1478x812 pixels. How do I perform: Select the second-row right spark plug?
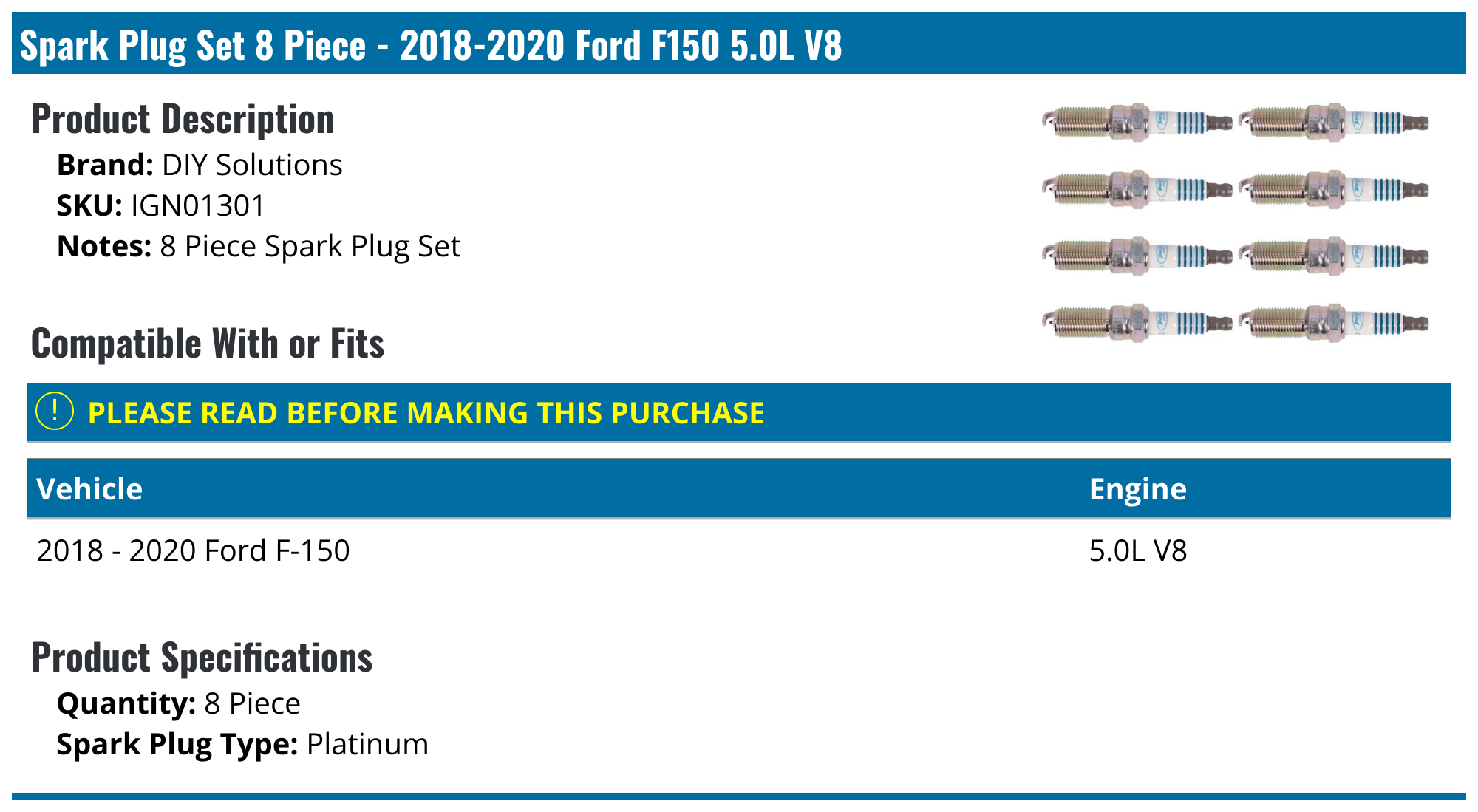point(1333,189)
